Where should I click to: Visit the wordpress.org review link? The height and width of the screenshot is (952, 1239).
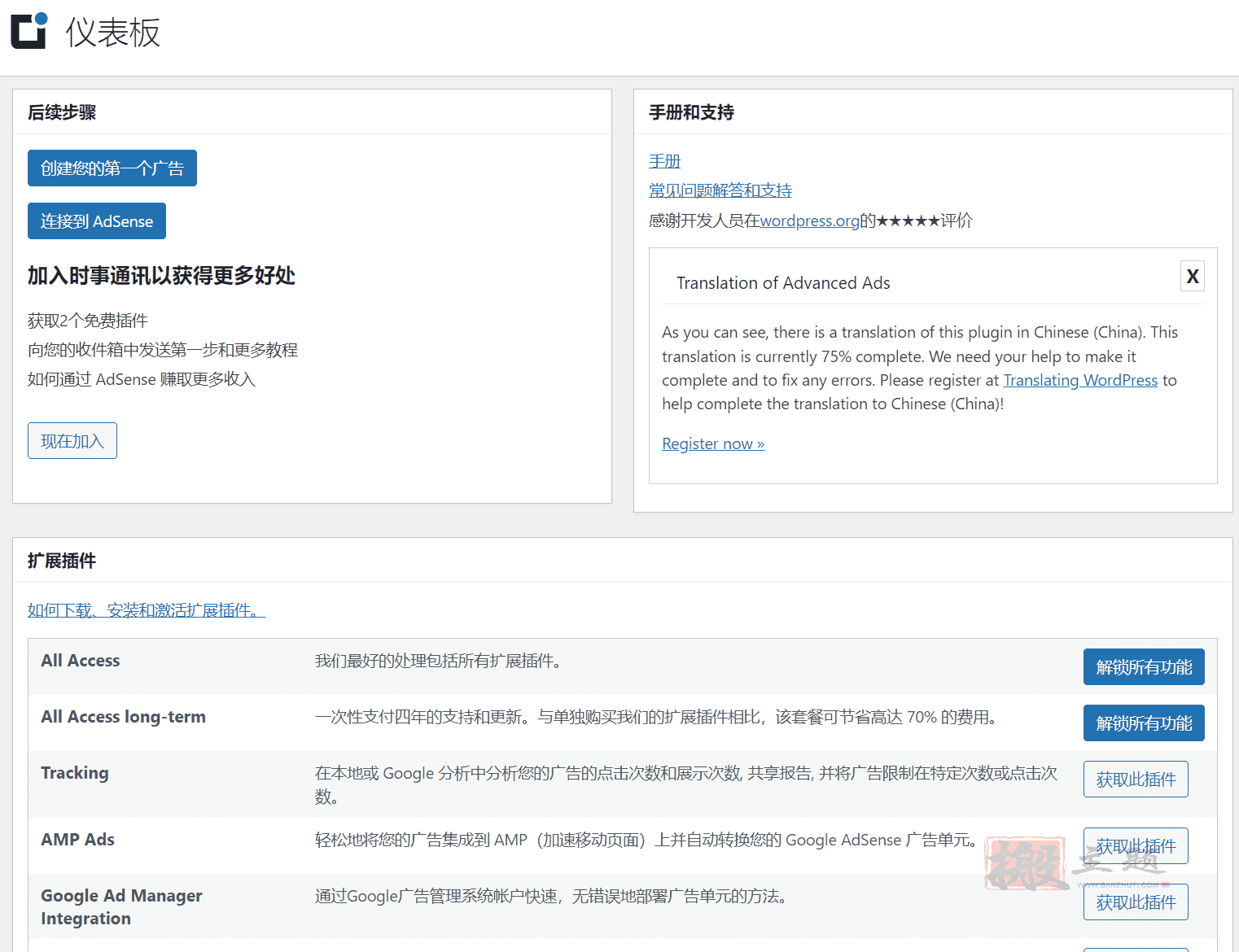point(809,221)
